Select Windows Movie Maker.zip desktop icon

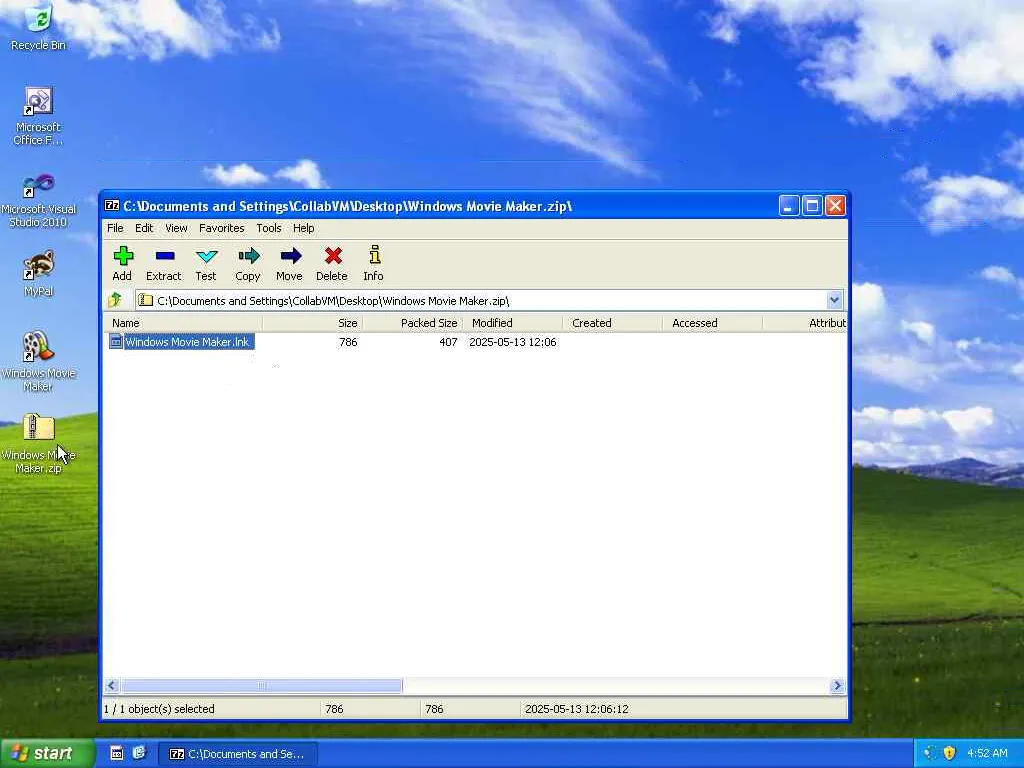38,444
